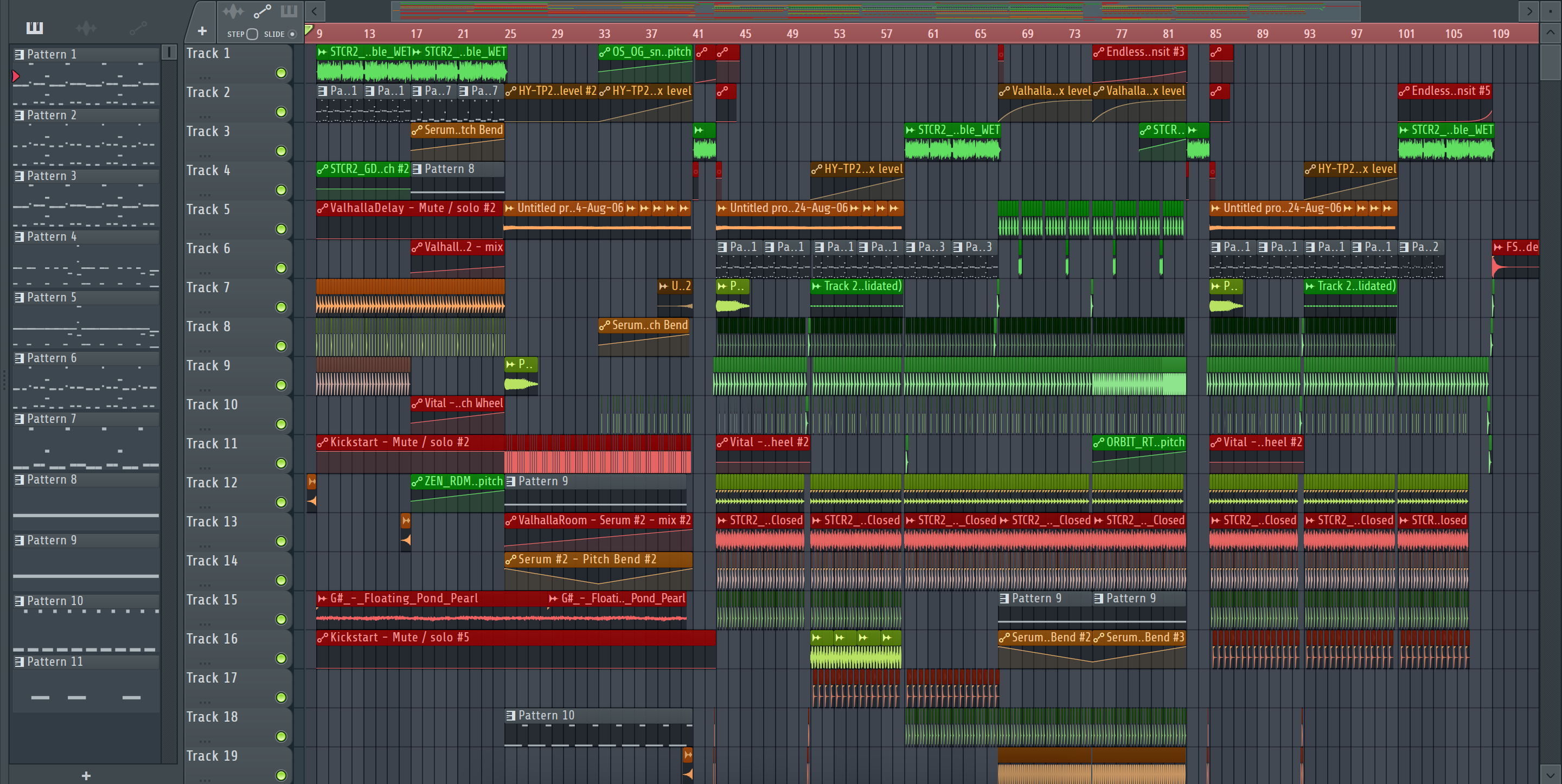Switch the picker panel to the automation clips tab

point(138,28)
